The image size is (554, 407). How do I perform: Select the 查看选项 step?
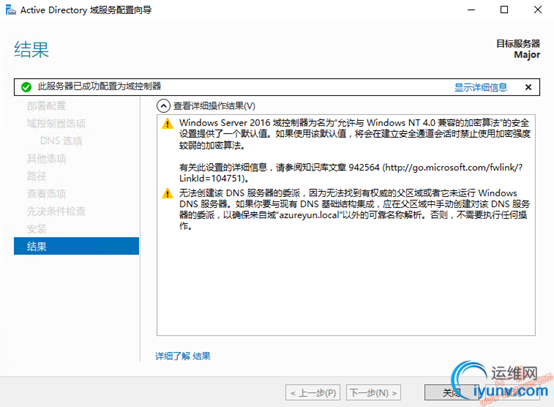(x=46, y=194)
